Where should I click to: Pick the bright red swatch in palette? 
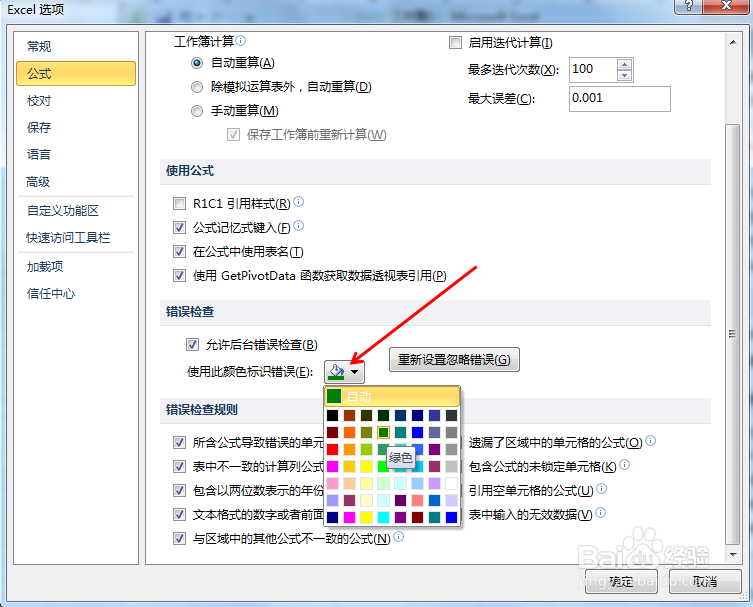[x=332, y=449]
